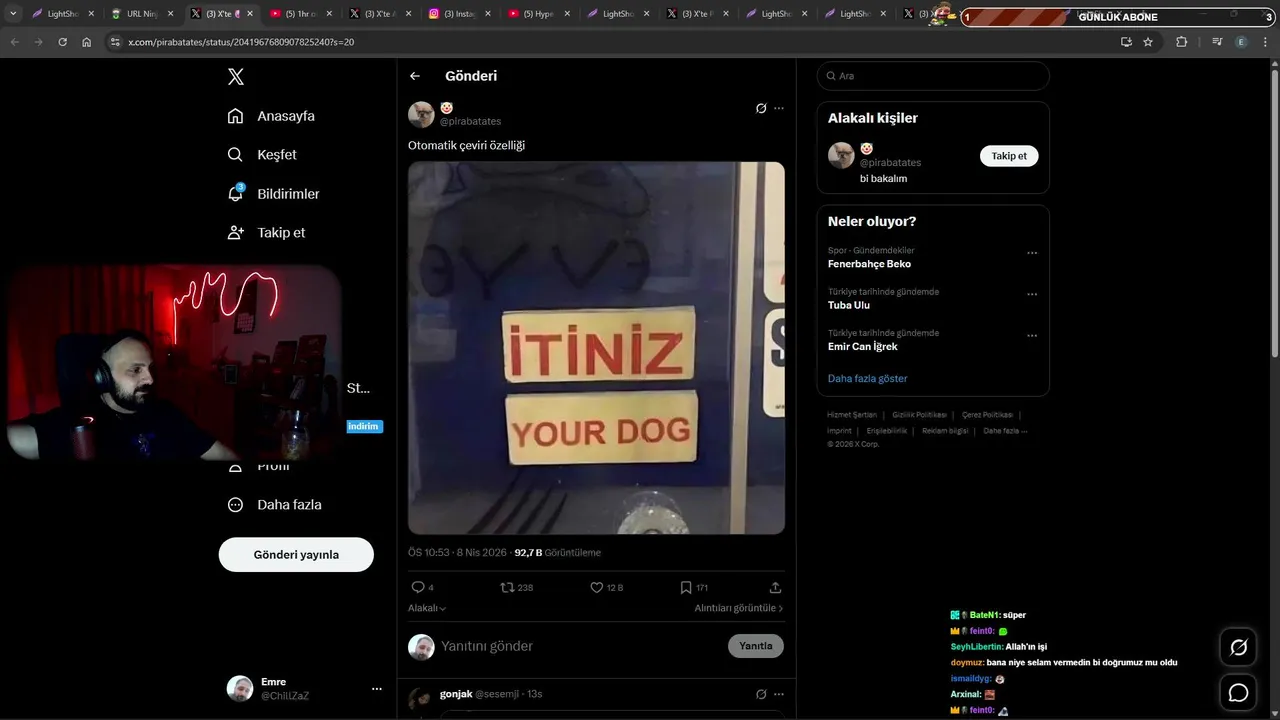Switch to the (5) Hype YouTube tab

538,14
